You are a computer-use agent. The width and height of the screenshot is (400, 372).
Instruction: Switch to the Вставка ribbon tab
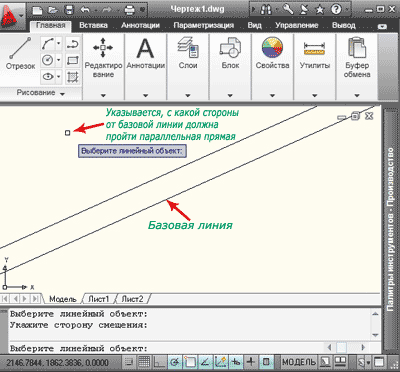[93, 26]
